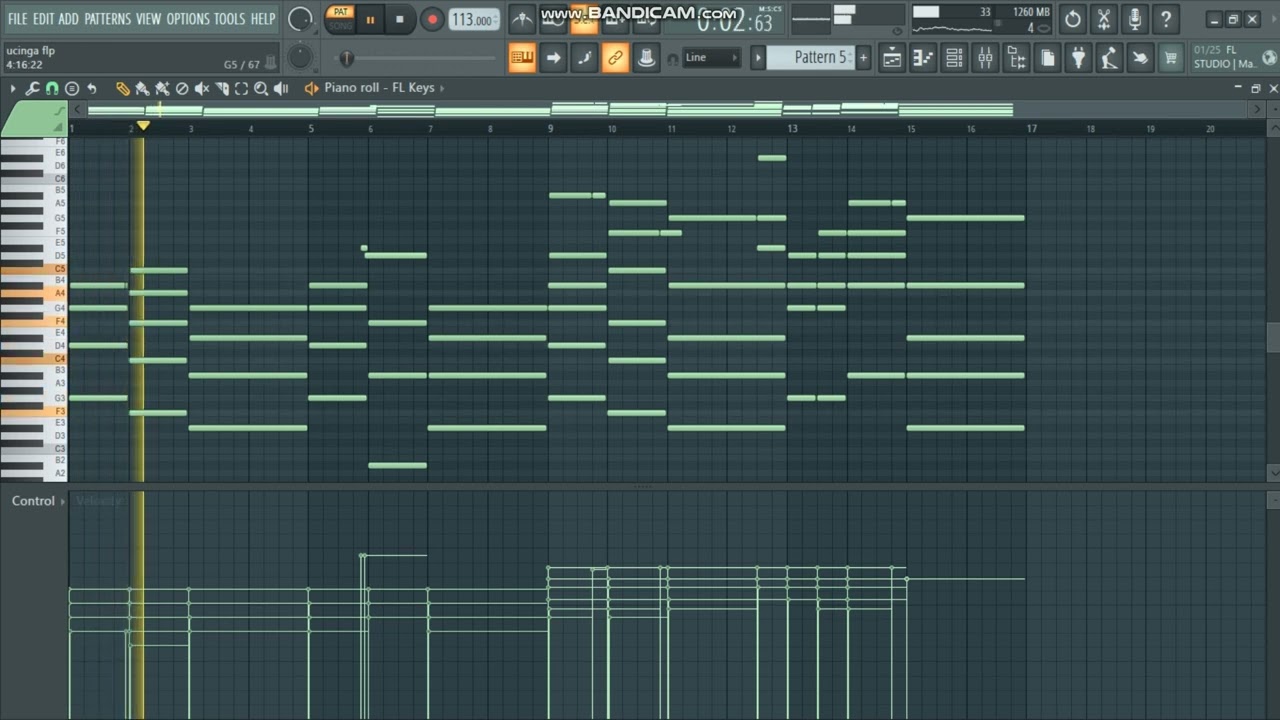Open the content library cart icon
This screenshot has width=1280, height=720.
tap(1170, 58)
